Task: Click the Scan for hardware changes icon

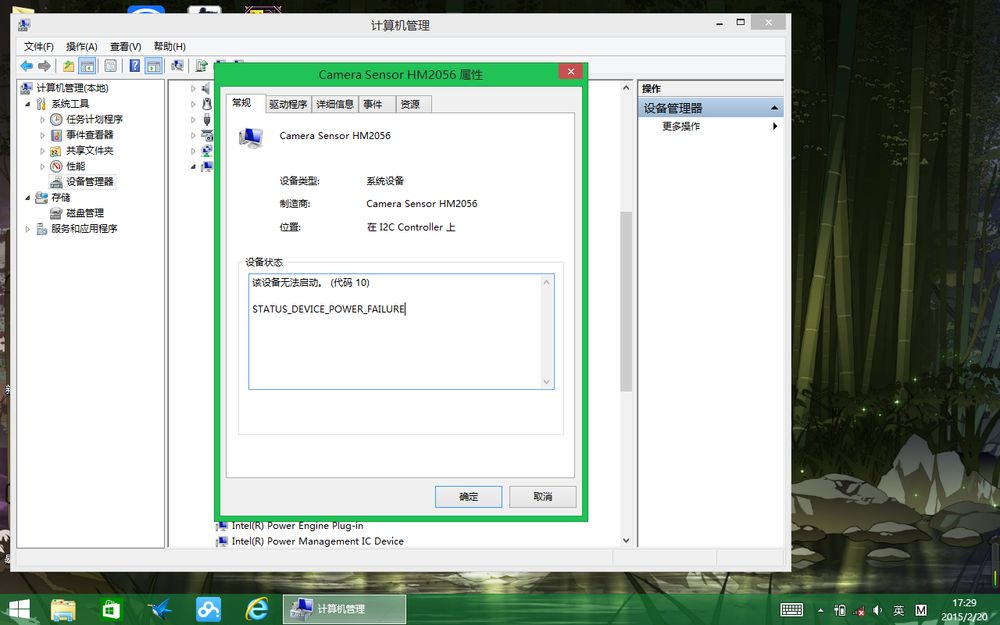Action: coord(177,66)
